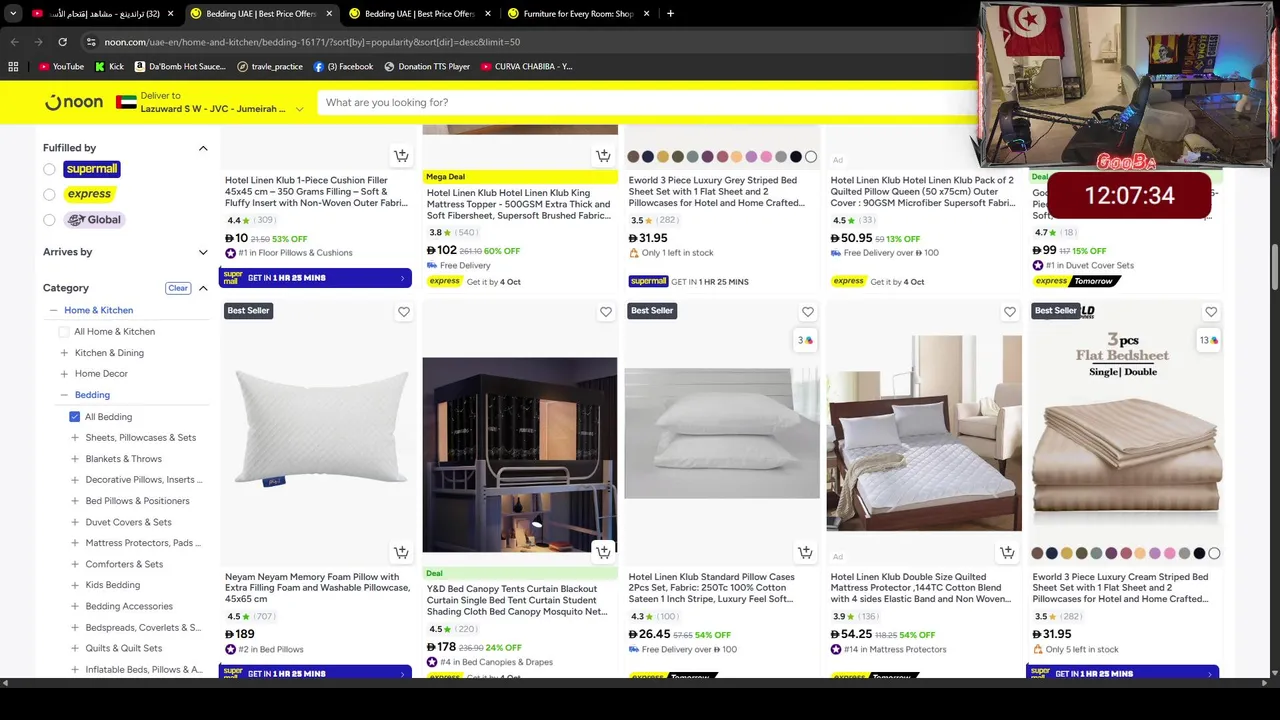Expand Home Decor category
The width and height of the screenshot is (1280, 720).
[64, 374]
